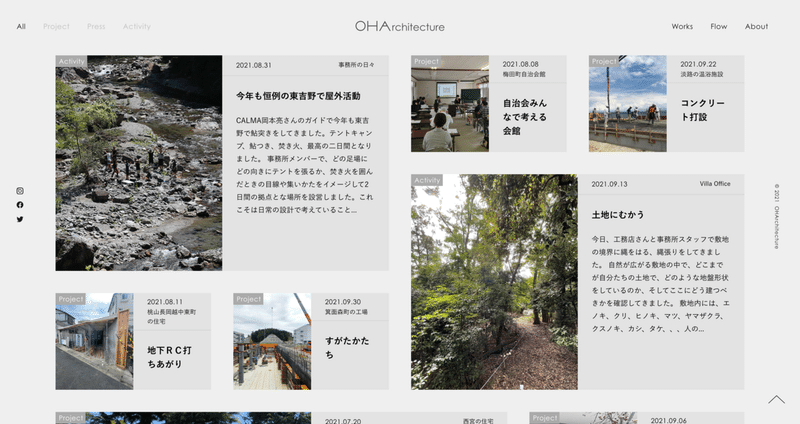Click the 箕面森町の工場 project label
Screen dimensions: 800x424
click(x=346, y=312)
